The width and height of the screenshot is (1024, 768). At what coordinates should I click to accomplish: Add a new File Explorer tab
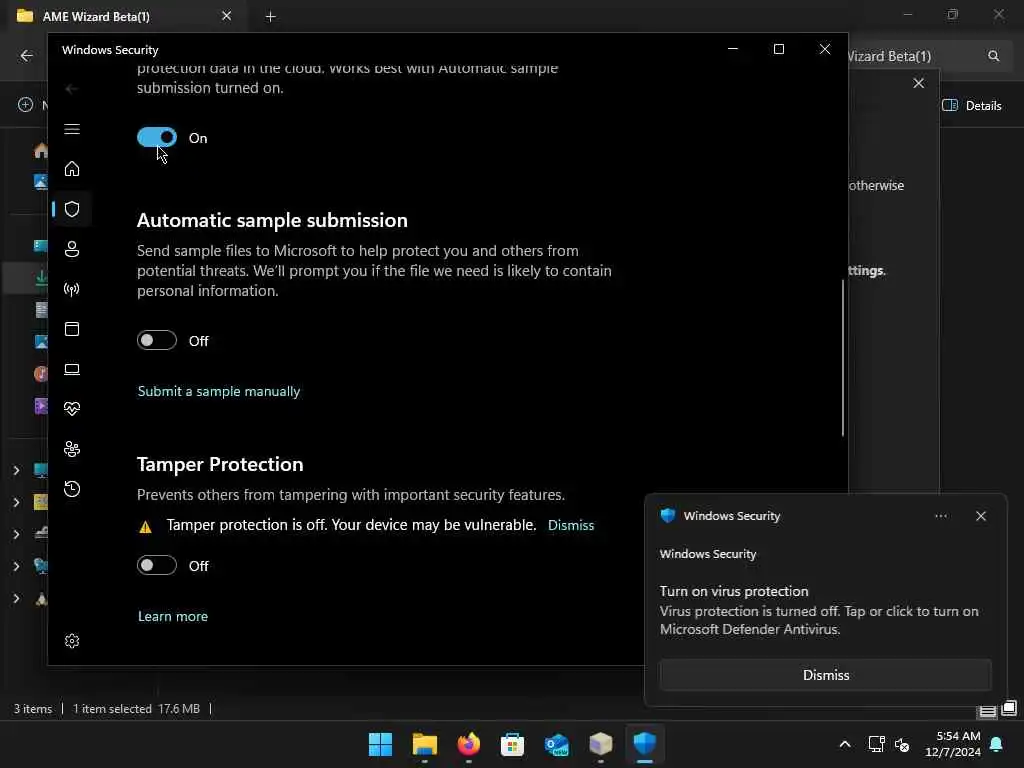click(x=270, y=16)
